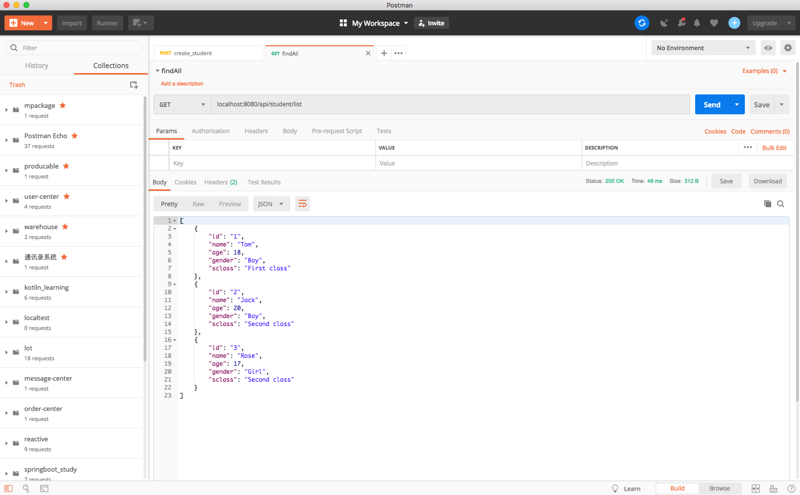Screen dimensions: 800x495
Task: Toggle star on producable collection
Action: click(x=66, y=166)
